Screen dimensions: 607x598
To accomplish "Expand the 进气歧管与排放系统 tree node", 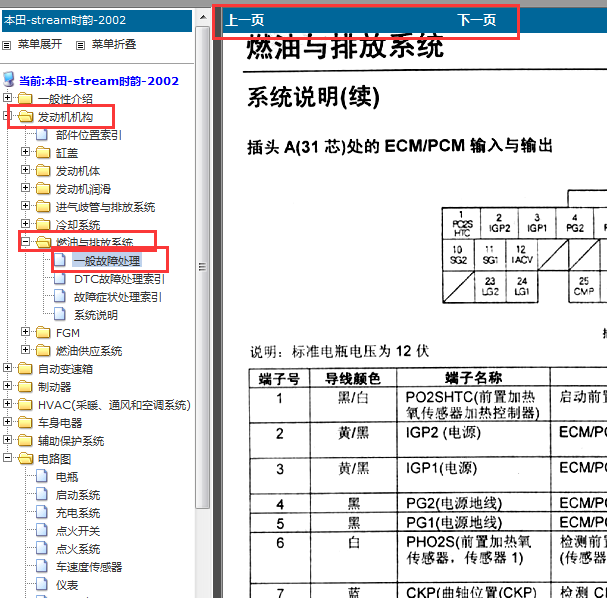I will click(x=26, y=205).
